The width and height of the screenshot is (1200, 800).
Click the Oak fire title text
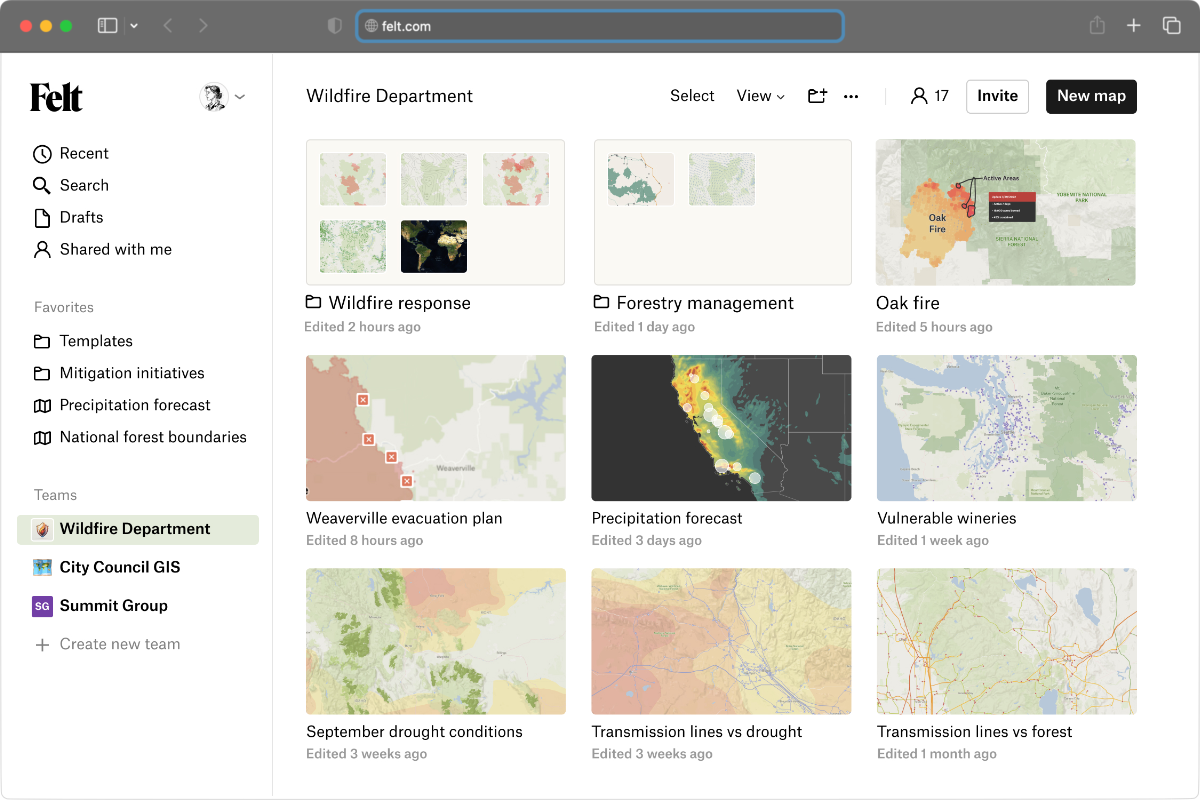908,303
